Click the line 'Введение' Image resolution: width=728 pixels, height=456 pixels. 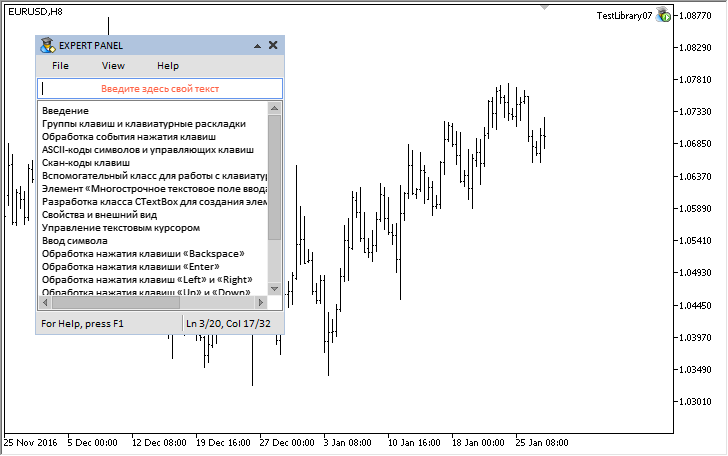[x=65, y=111]
